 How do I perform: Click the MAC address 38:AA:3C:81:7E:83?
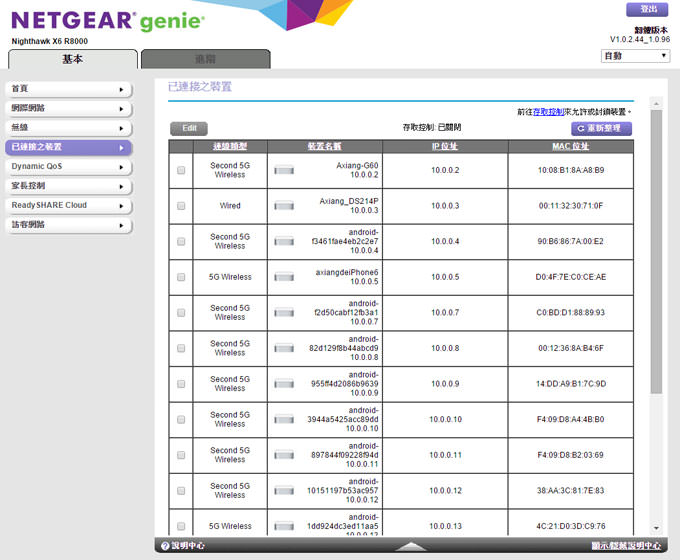coord(571,491)
